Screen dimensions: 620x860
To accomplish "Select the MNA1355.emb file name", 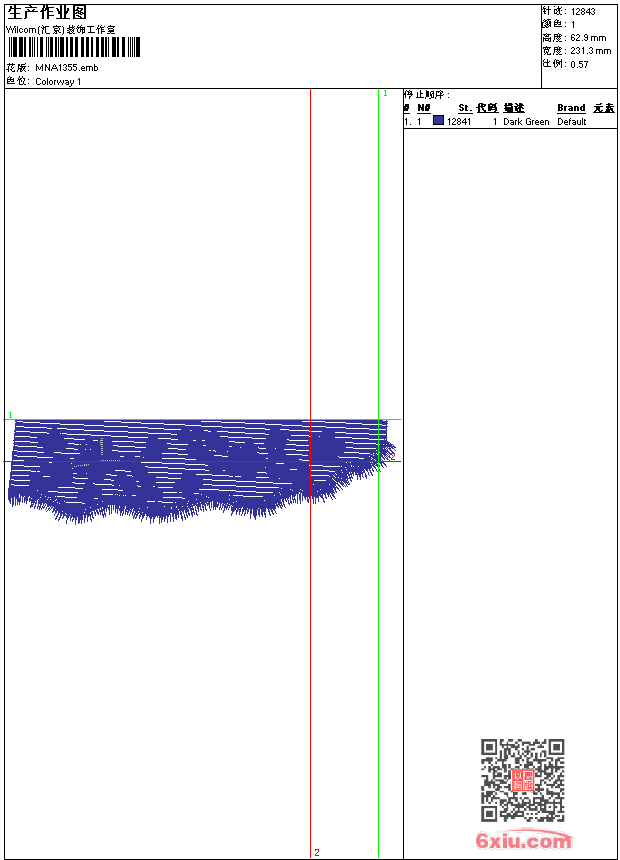I will tap(67, 68).
